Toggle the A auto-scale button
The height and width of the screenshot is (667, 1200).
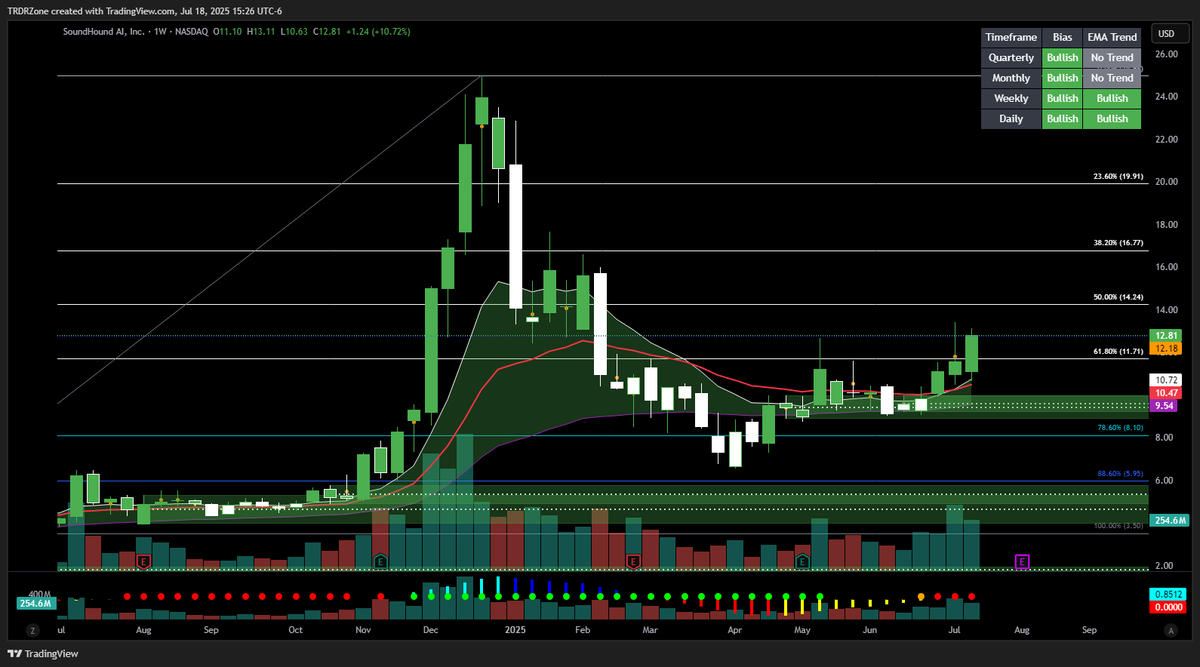[x=1170, y=631]
